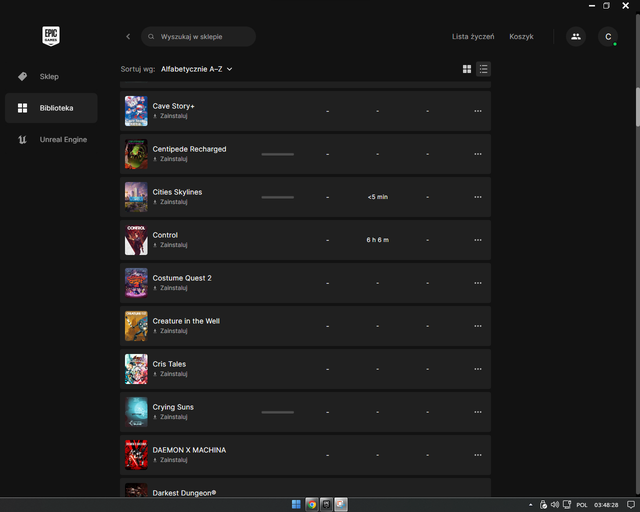Screen dimensions: 640x512
Task: Install Cave Story+ via Zainstaluj
Action: click(x=170, y=116)
